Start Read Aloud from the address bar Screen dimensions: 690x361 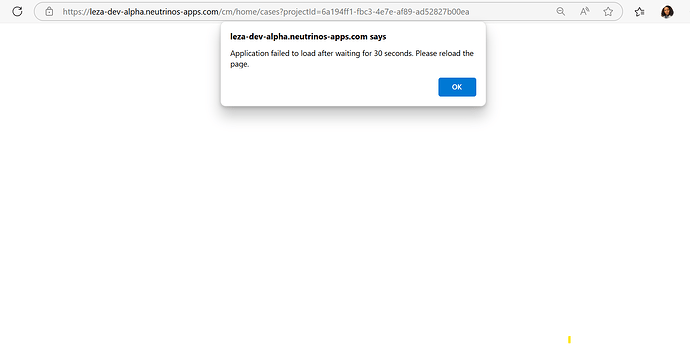(x=584, y=11)
